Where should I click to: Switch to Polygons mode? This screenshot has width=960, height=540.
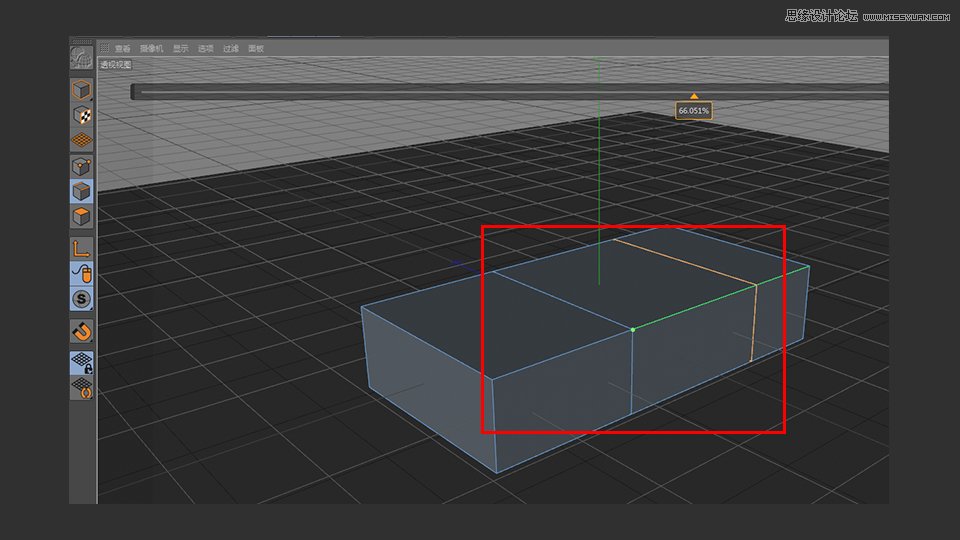(x=81, y=217)
